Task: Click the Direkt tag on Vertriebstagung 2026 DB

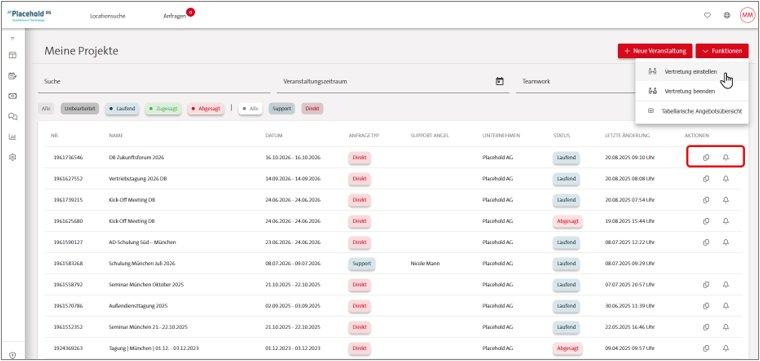Action: point(359,179)
